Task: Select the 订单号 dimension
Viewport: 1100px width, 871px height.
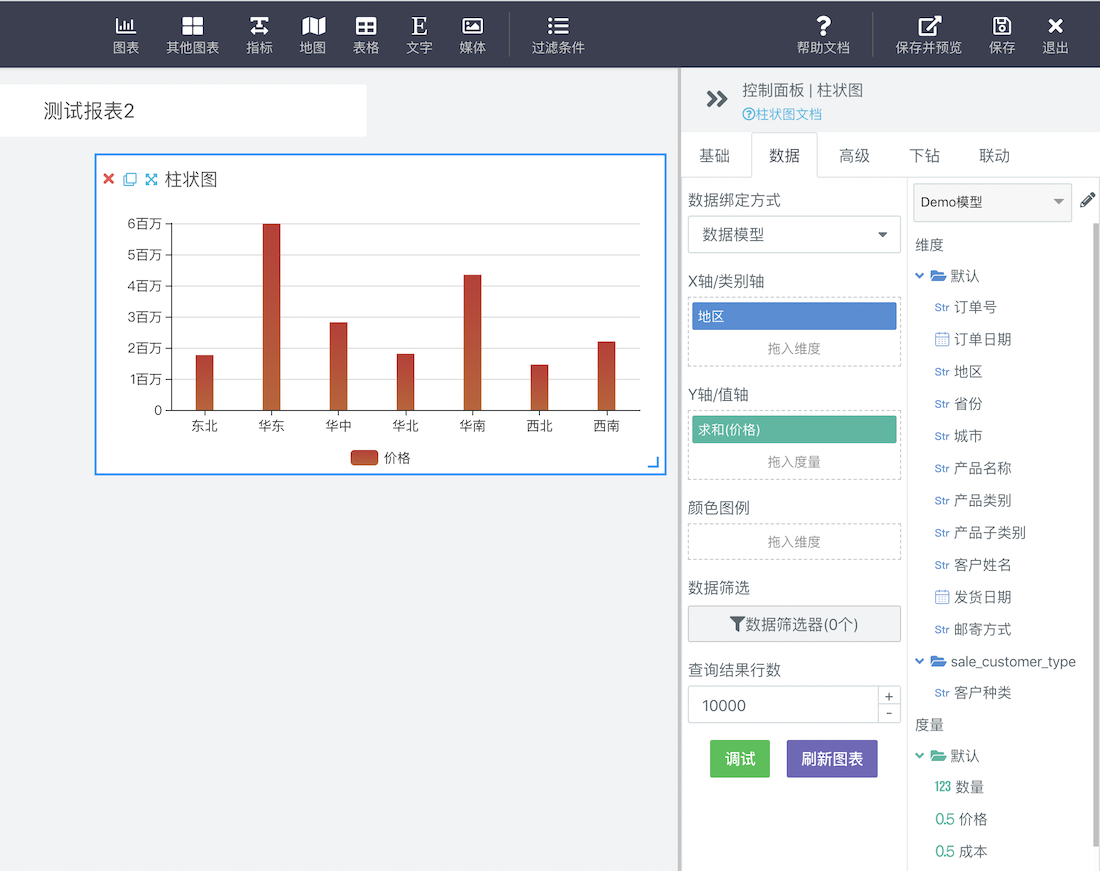Action: click(975, 307)
